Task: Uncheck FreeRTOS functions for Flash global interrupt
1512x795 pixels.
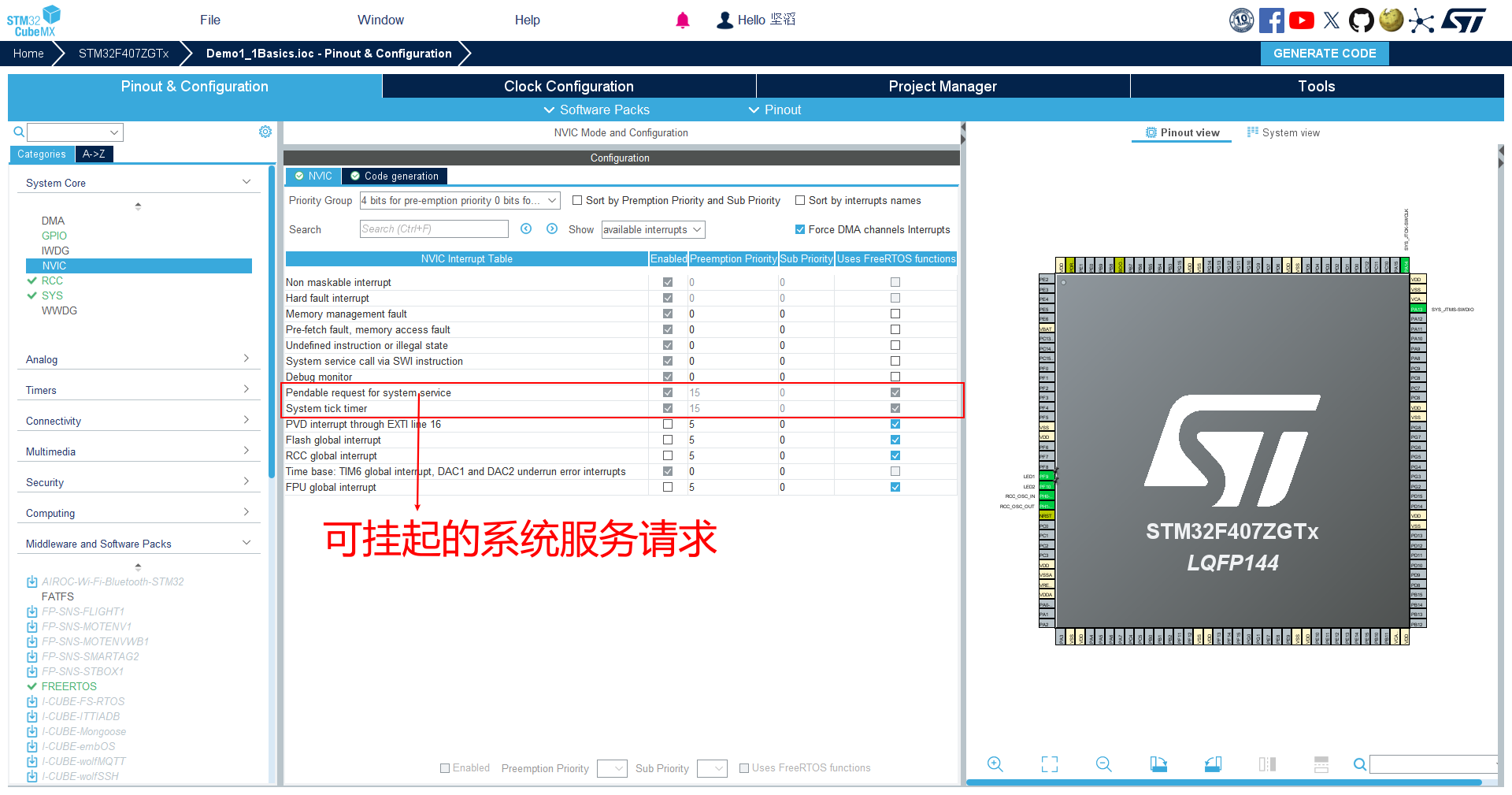Action: pyautogui.click(x=895, y=440)
